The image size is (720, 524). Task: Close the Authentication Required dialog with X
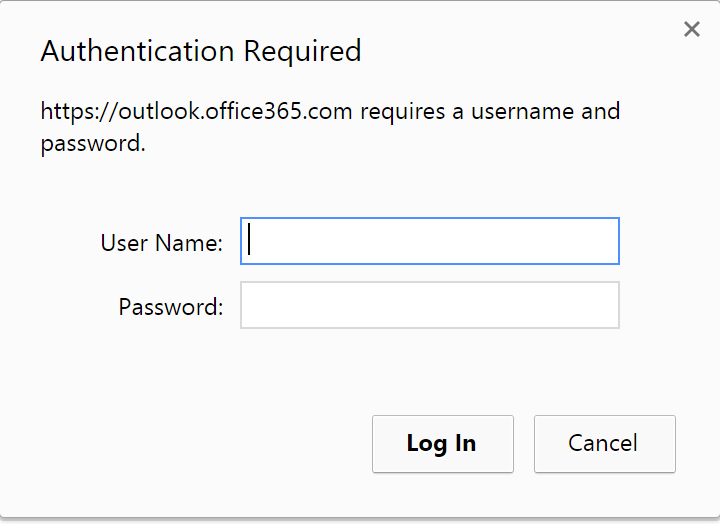(x=691, y=29)
